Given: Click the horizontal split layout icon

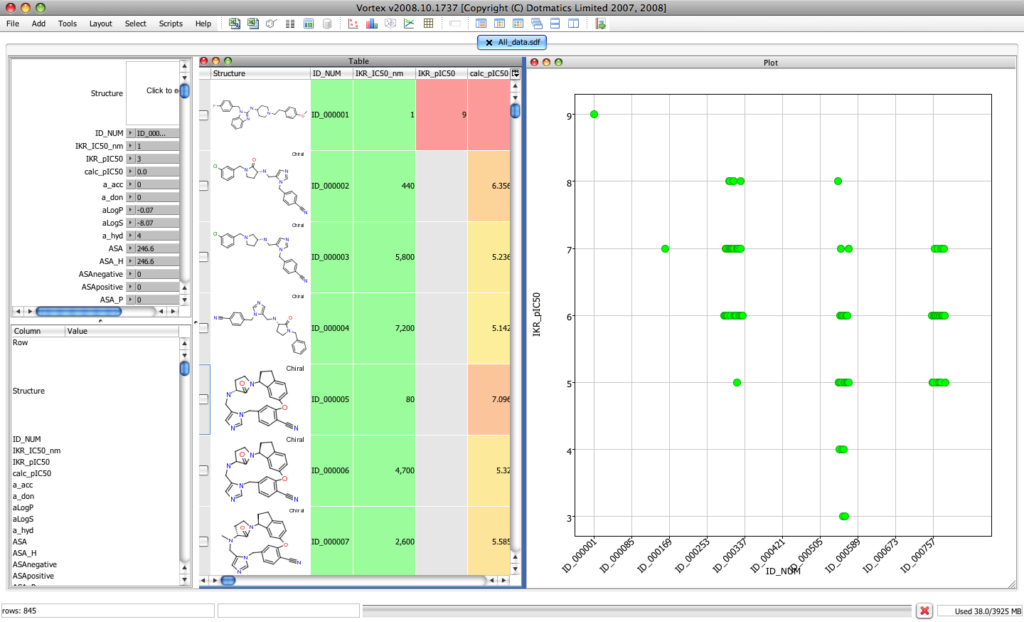Looking at the screenshot, I should pos(555,24).
